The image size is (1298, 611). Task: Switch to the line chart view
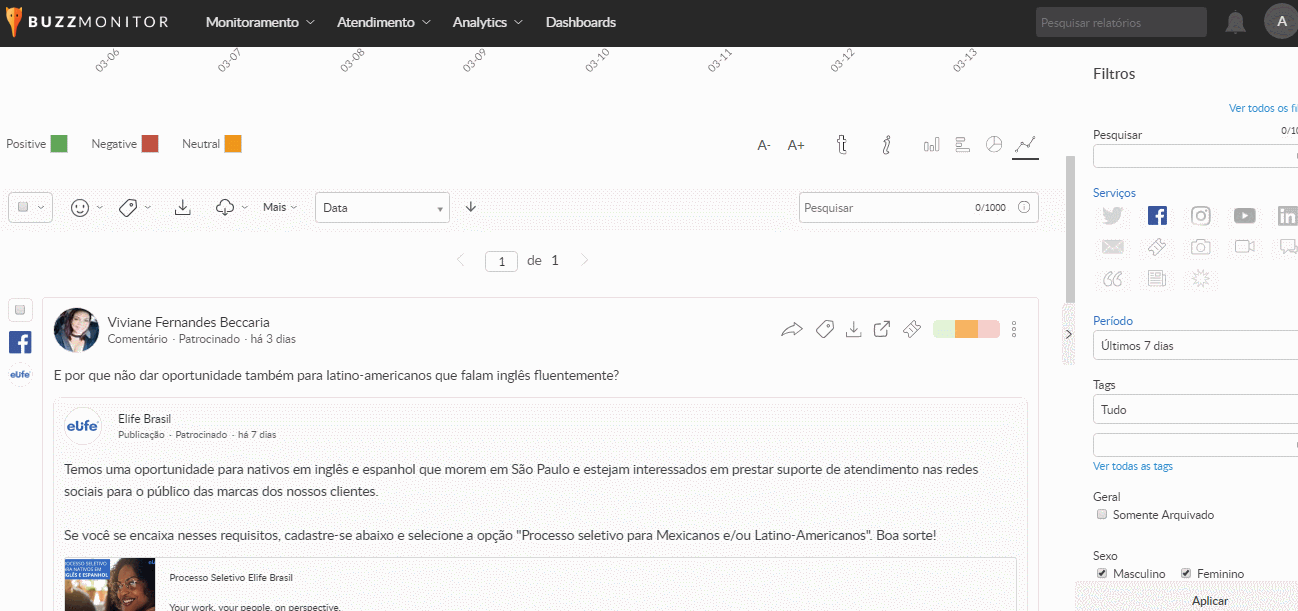(1025, 144)
